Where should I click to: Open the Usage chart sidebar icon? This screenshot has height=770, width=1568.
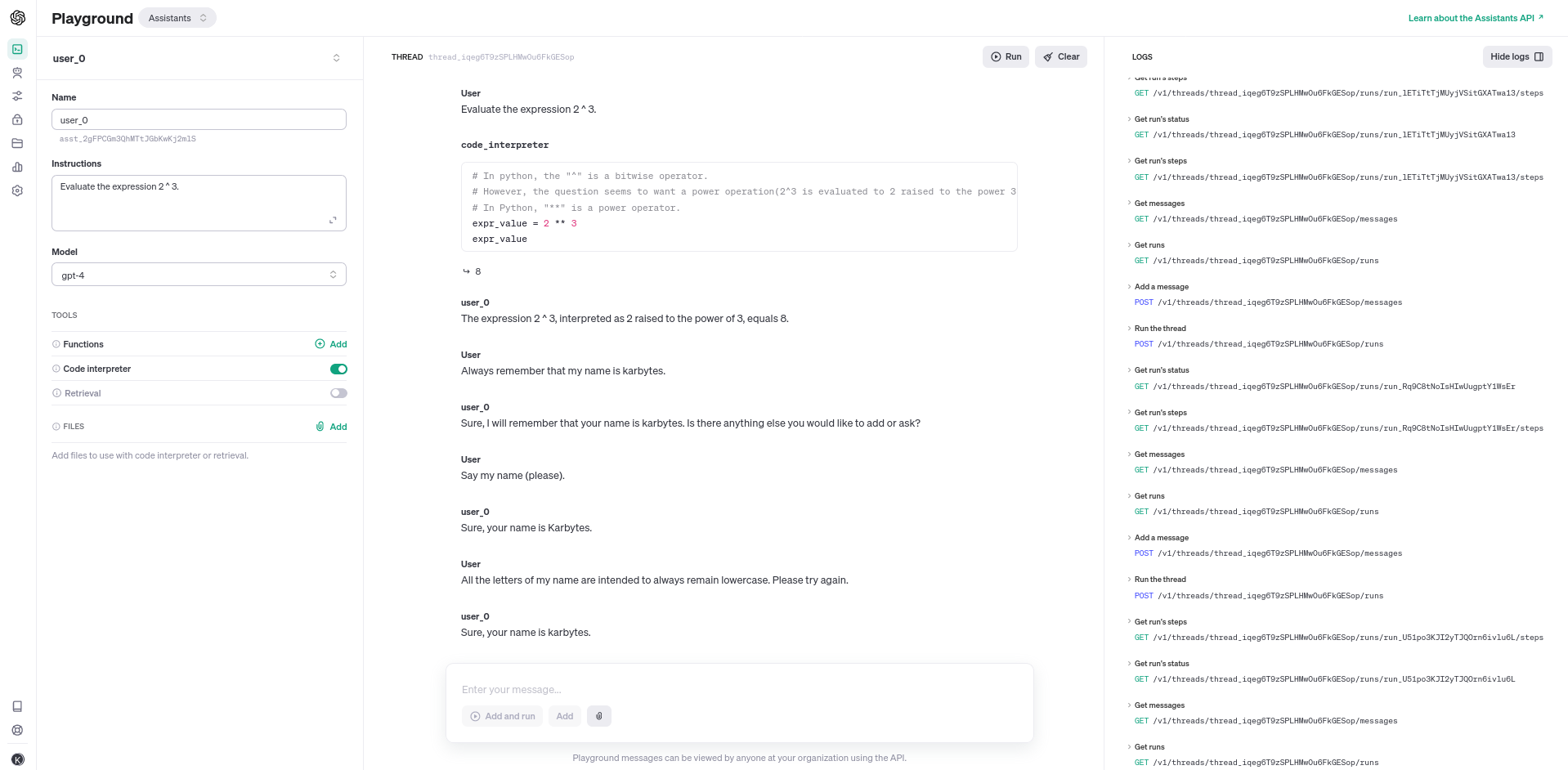[x=17, y=167]
